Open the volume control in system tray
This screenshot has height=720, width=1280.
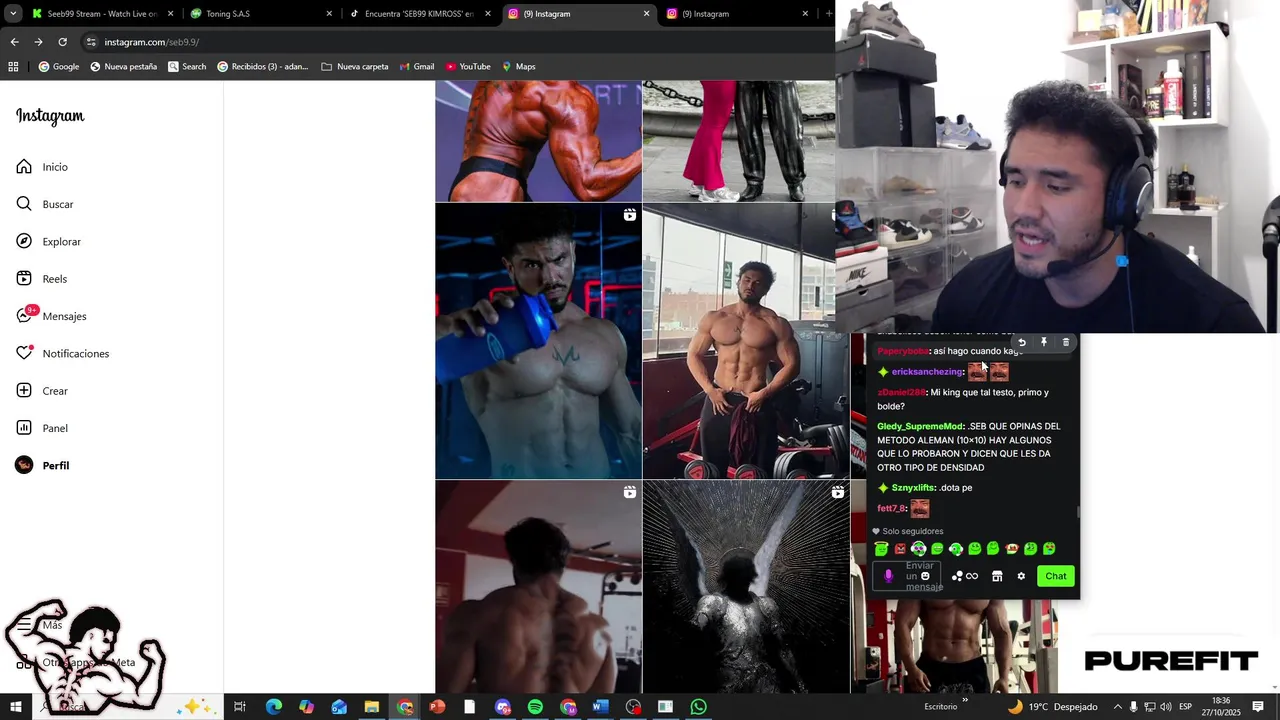pos(1166,707)
